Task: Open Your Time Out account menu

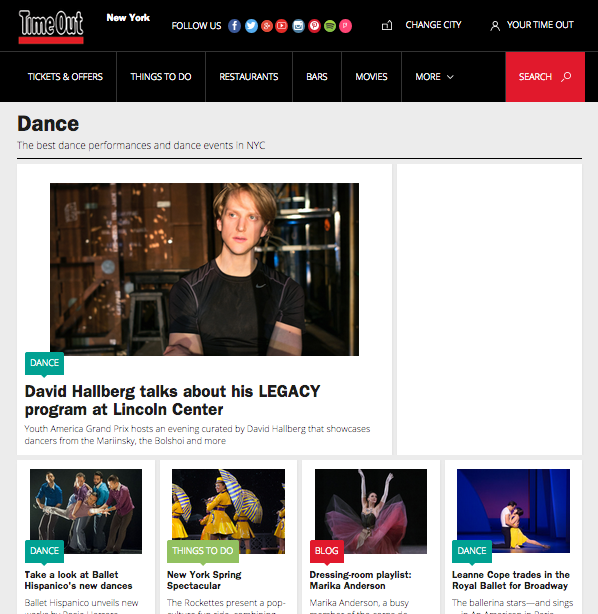Action: click(x=531, y=25)
